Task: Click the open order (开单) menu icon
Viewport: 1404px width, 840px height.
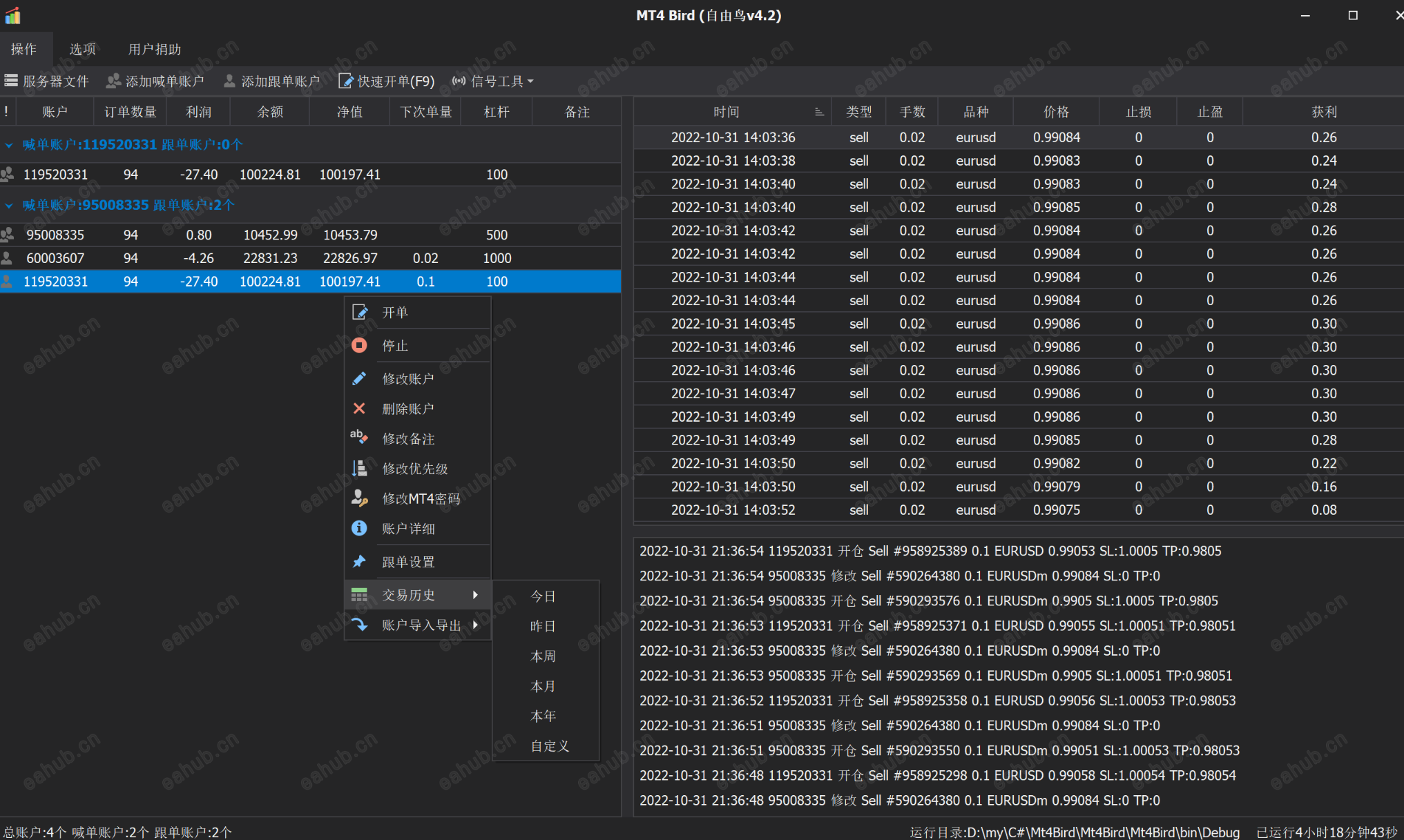Action: pos(360,313)
